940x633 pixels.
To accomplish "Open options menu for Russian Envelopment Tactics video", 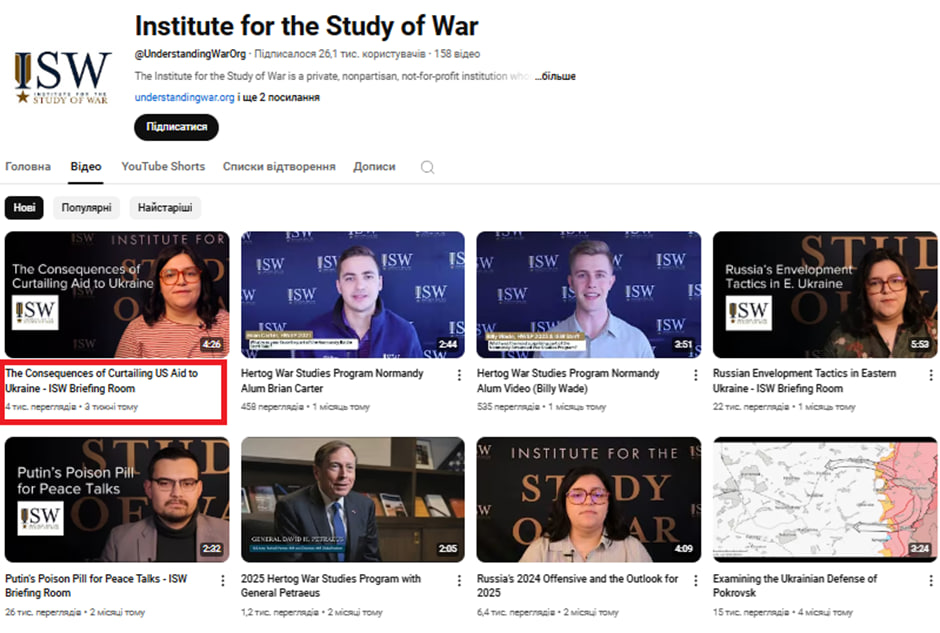I will tap(930, 375).
